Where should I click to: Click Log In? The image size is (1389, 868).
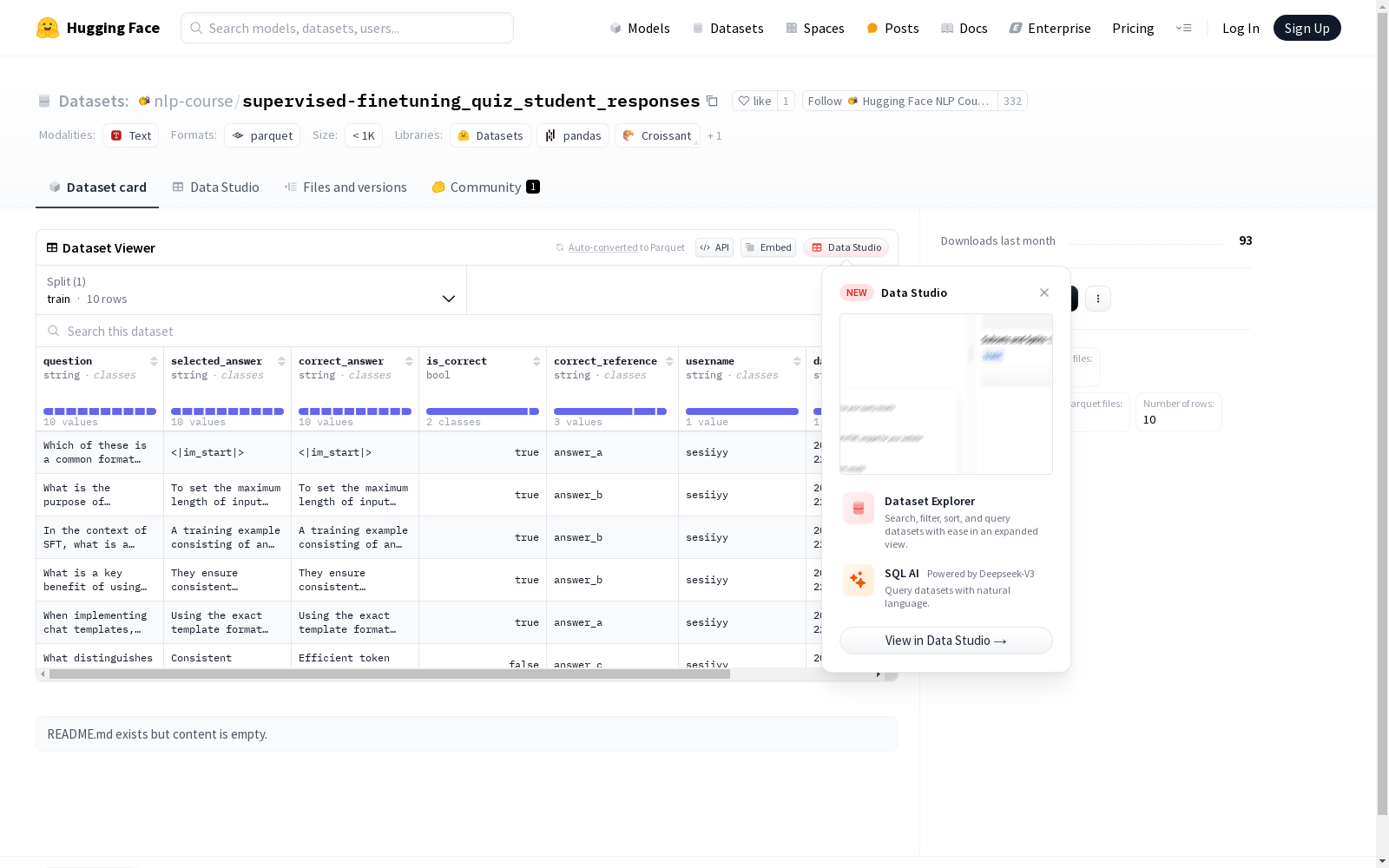point(1241,28)
